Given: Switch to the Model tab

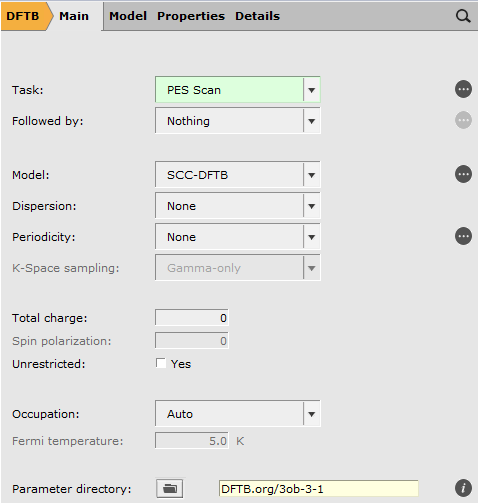Looking at the screenshot, I should click(x=128, y=16).
